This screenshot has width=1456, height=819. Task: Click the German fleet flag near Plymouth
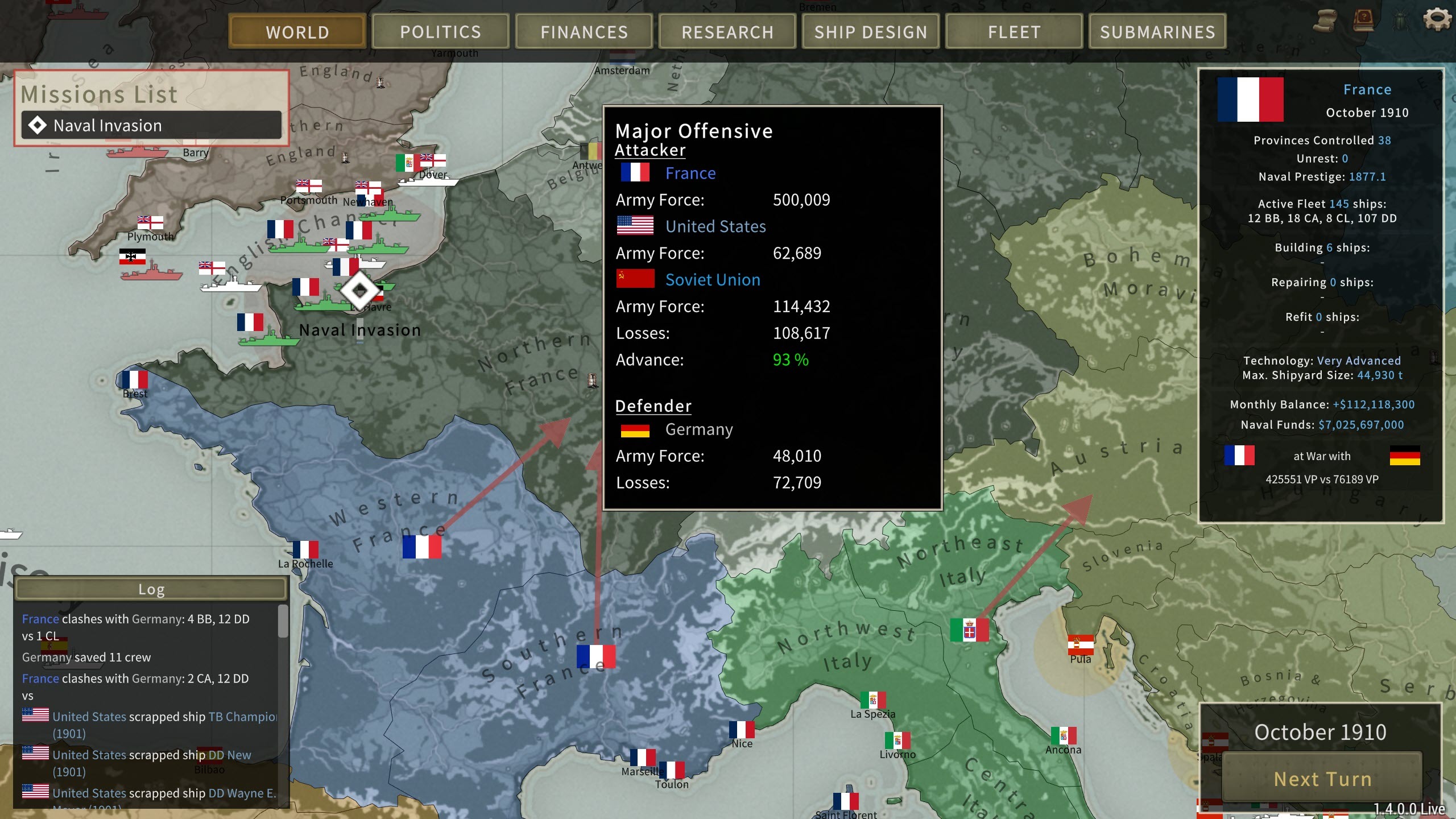click(x=133, y=257)
